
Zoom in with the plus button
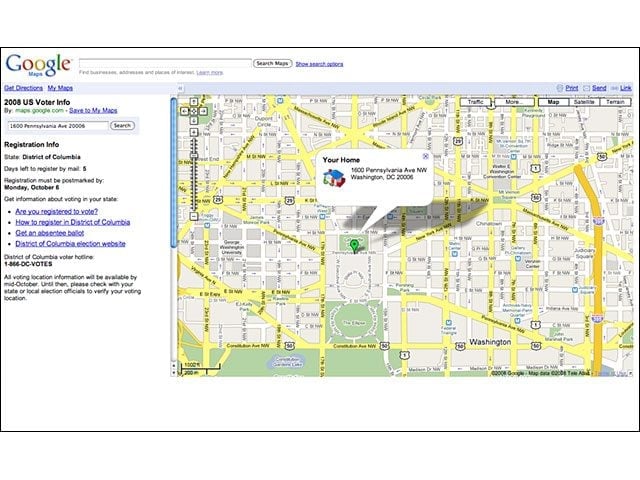pyautogui.click(x=194, y=132)
